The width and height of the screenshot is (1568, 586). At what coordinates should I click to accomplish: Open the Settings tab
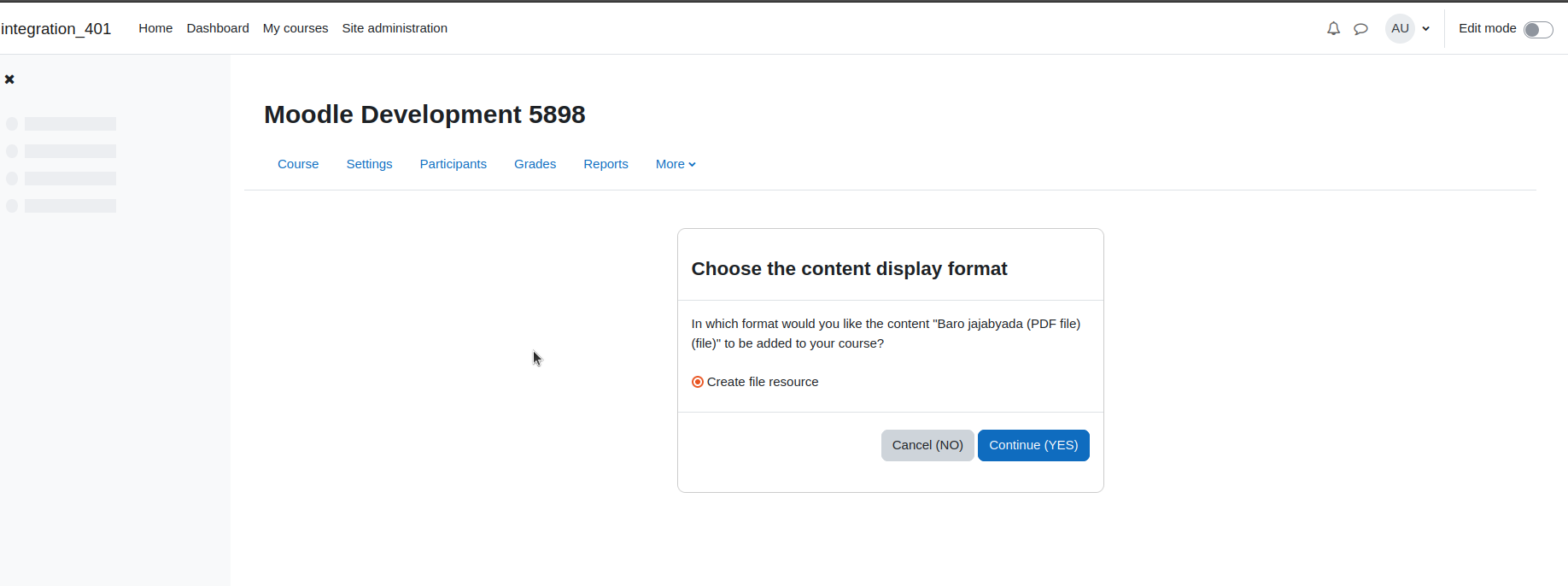(369, 164)
